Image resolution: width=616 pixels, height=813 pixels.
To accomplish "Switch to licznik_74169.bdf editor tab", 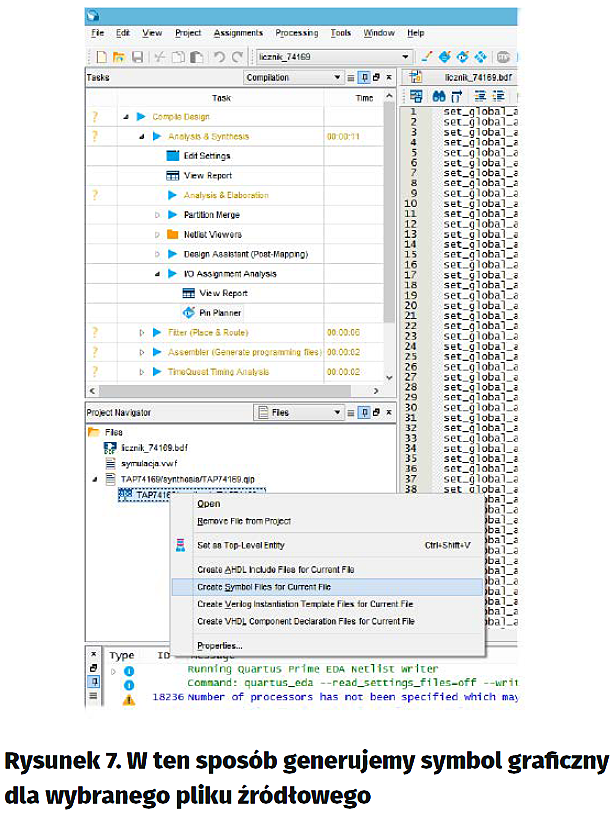I will click(x=476, y=77).
